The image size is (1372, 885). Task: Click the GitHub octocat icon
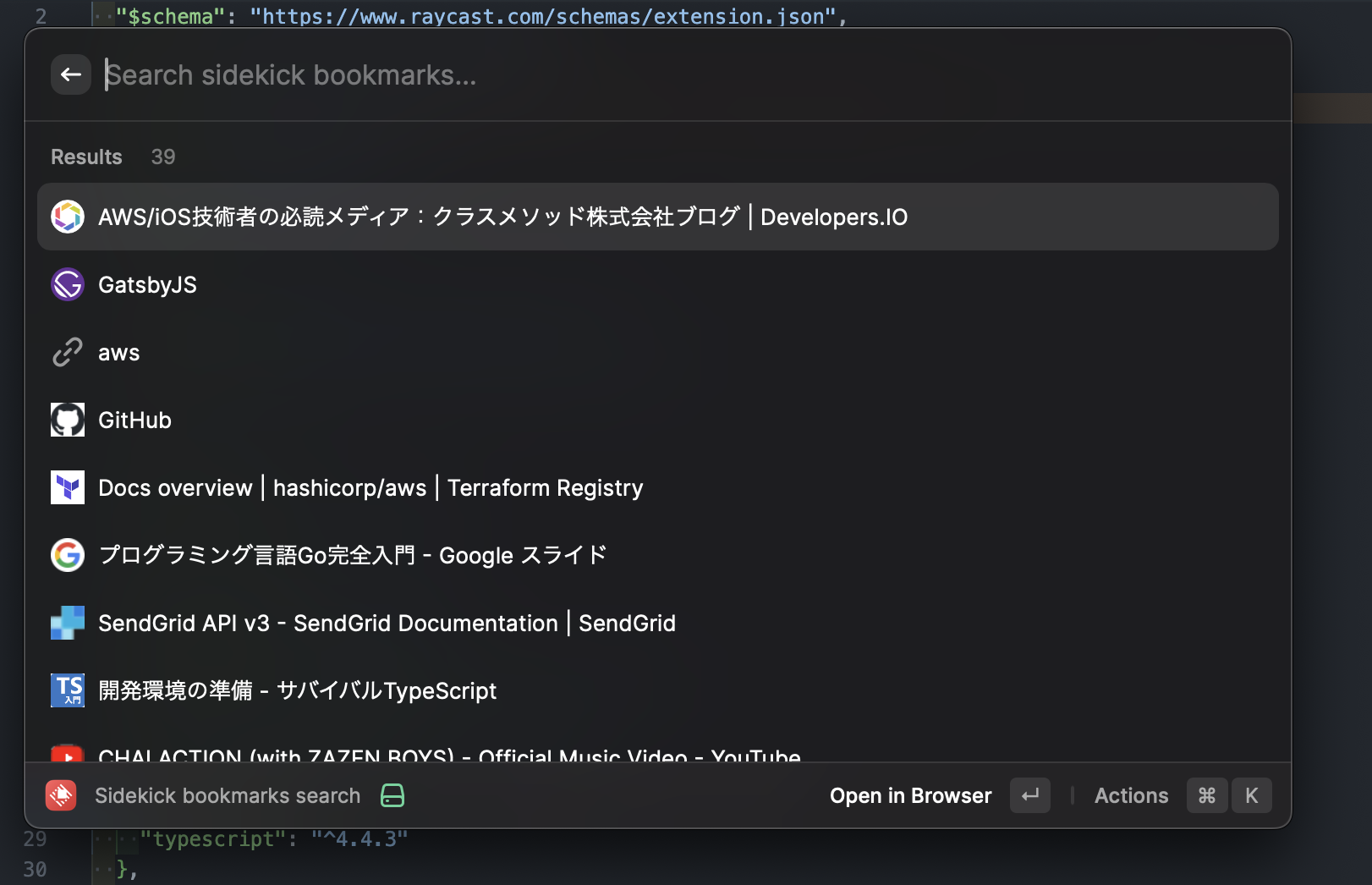(67, 420)
